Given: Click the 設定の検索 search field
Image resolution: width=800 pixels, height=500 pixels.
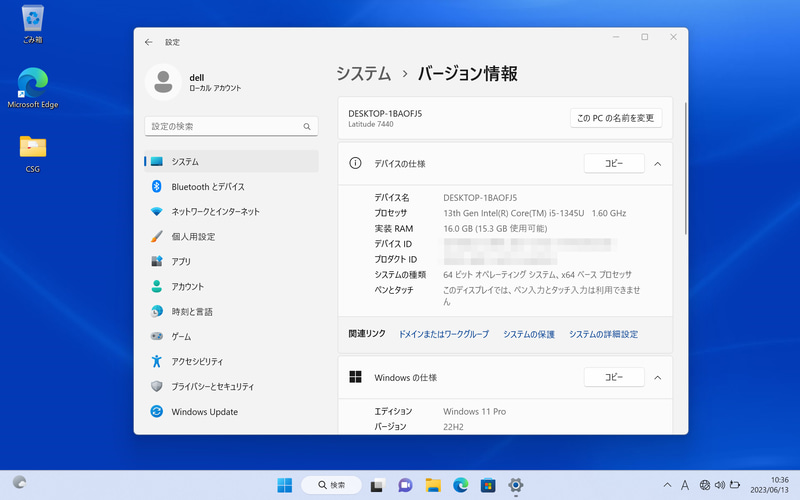Looking at the screenshot, I should 231,126.
